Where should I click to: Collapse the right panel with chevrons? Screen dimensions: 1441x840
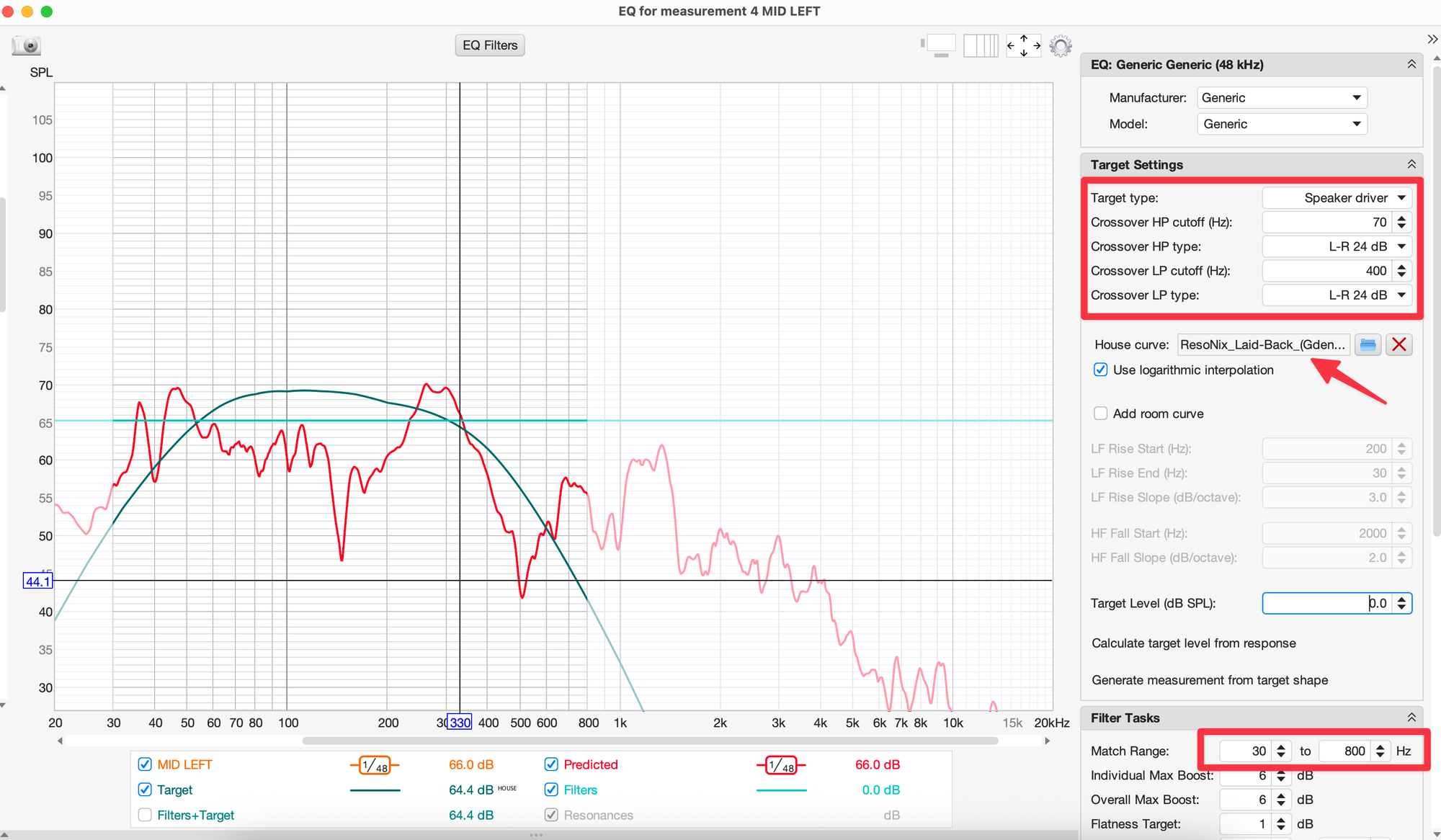(1432, 39)
